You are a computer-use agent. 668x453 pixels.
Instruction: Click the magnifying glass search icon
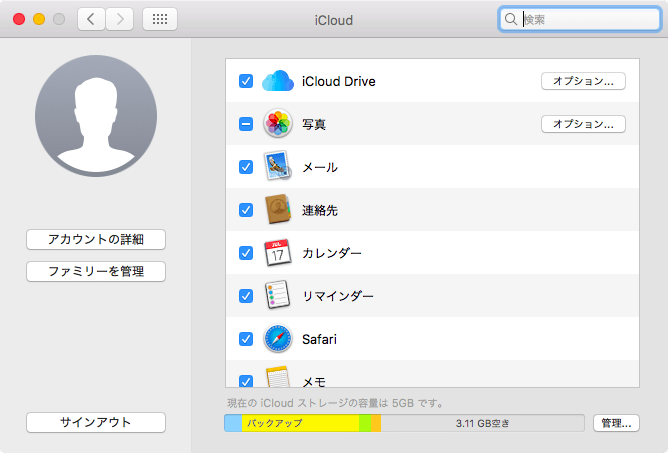coord(511,19)
